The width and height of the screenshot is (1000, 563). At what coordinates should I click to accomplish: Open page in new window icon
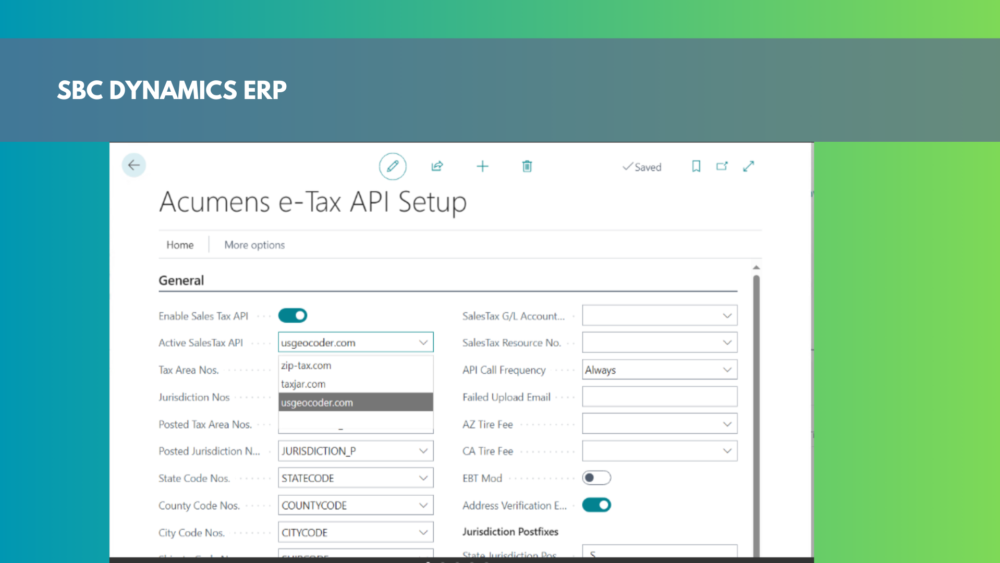[722, 166]
